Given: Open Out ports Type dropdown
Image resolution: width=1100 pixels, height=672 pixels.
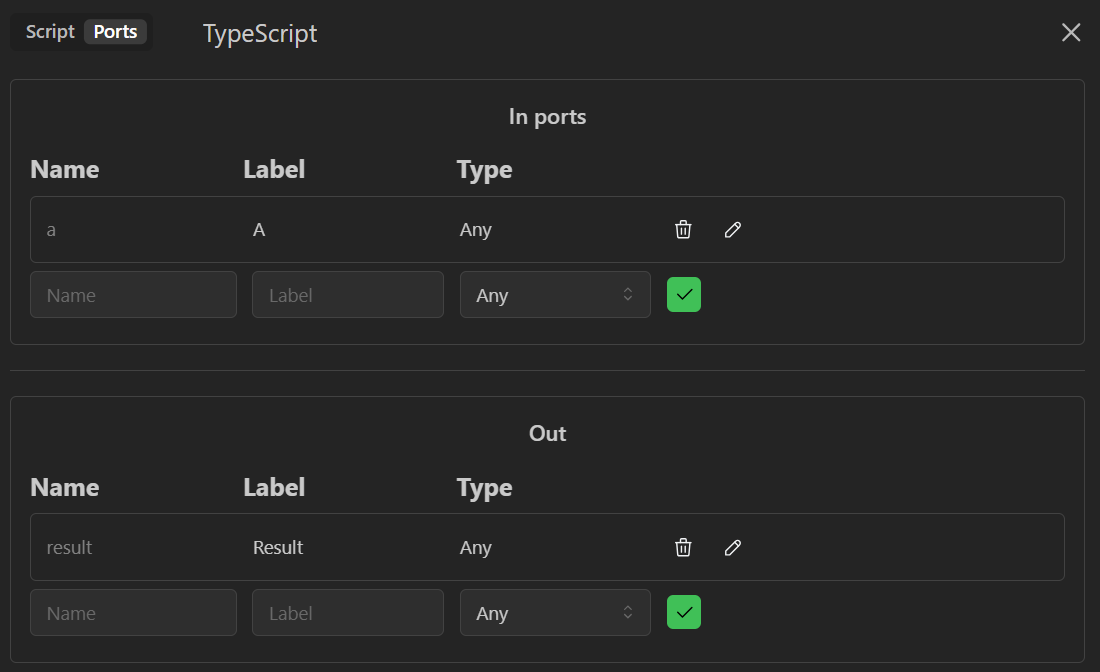Looking at the screenshot, I should point(555,613).
